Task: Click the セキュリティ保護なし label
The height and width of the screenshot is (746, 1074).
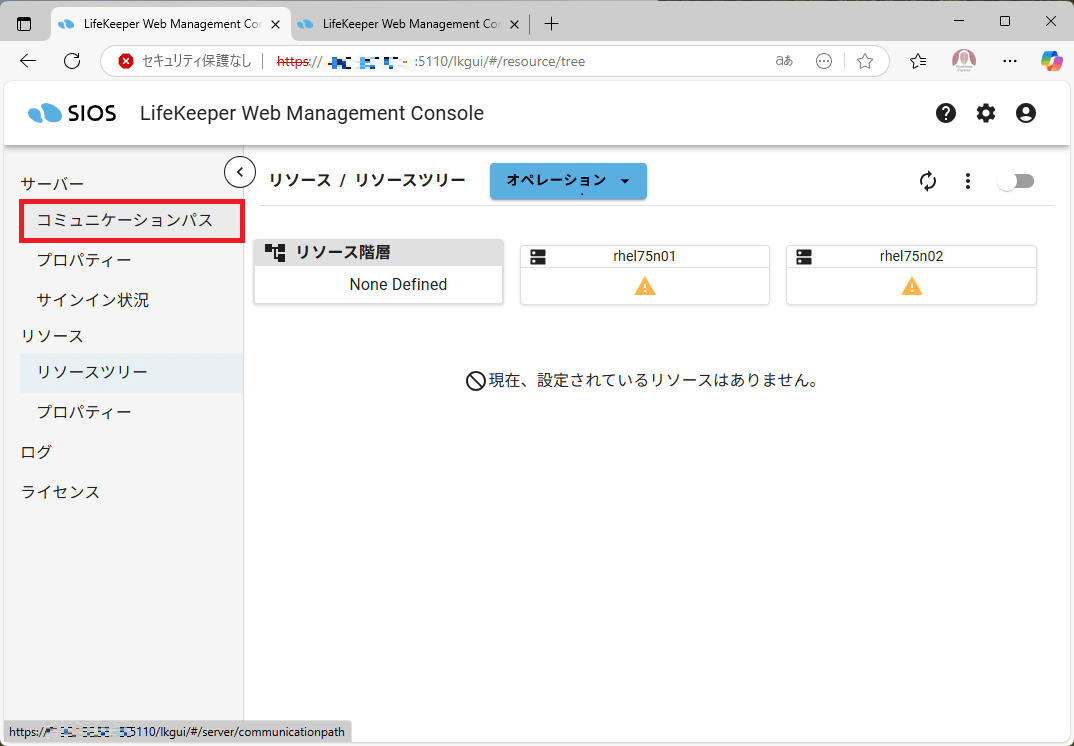Action: point(197,61)
